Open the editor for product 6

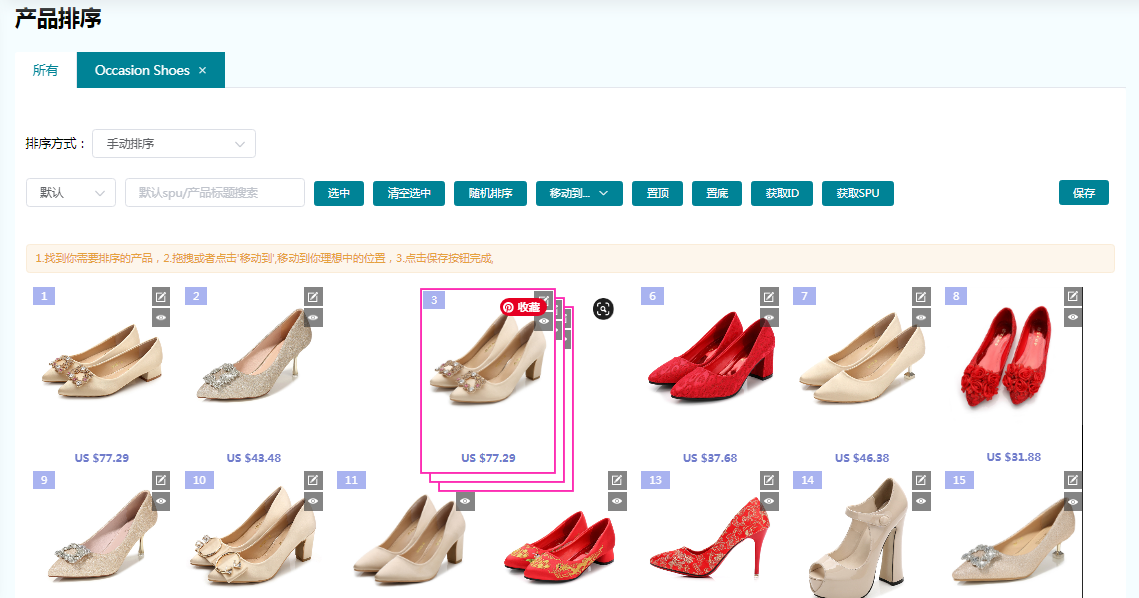[769, 296]
